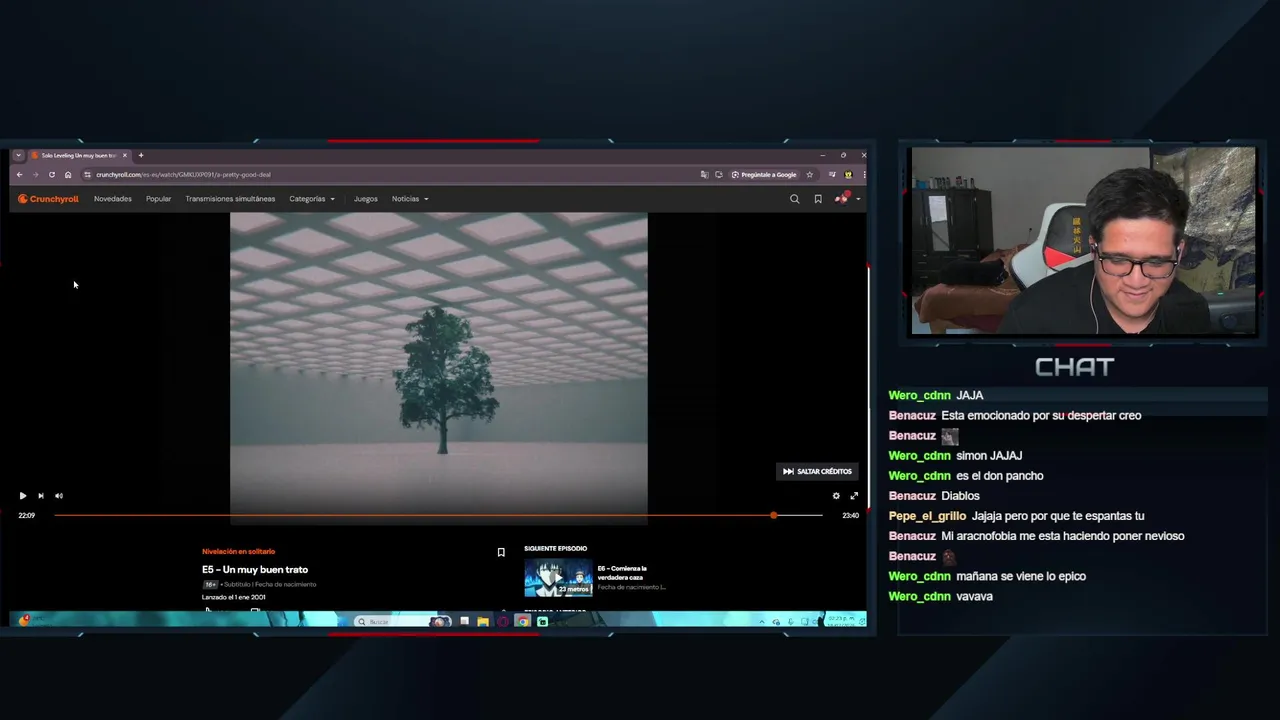Image resolution: width=1280 pixels, height=720 pixels.
Task: Open the Crunchyroll watchlist bookmark icon
Action: 818,199
